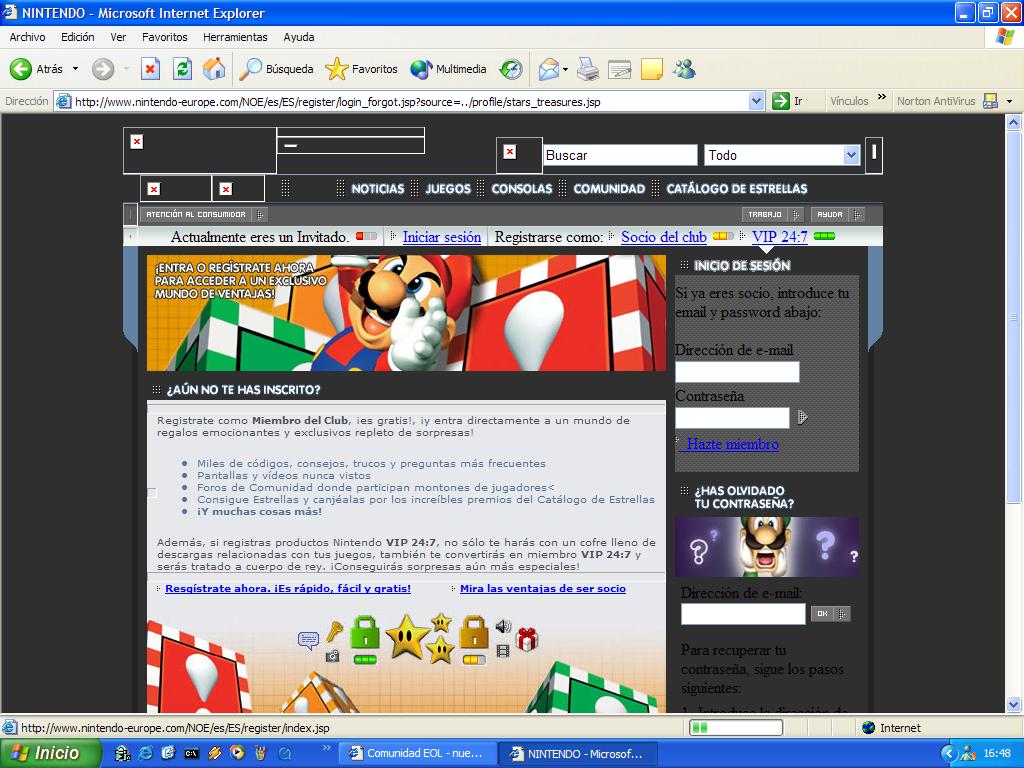Image resolution: width=1024 pixels, height=768 pixels.
Task: Open the Atrás history dropdown arrow
Action: (75, 69)
